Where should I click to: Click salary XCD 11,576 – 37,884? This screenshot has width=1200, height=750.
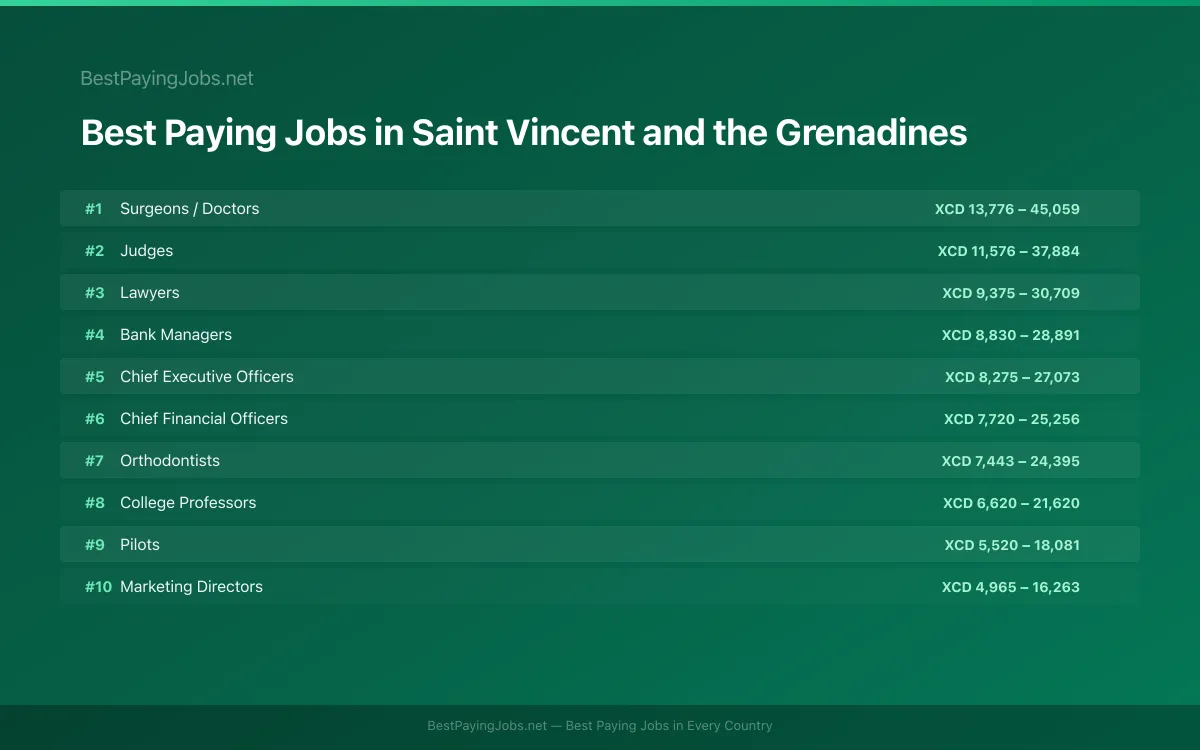[x=1009, y=251]
